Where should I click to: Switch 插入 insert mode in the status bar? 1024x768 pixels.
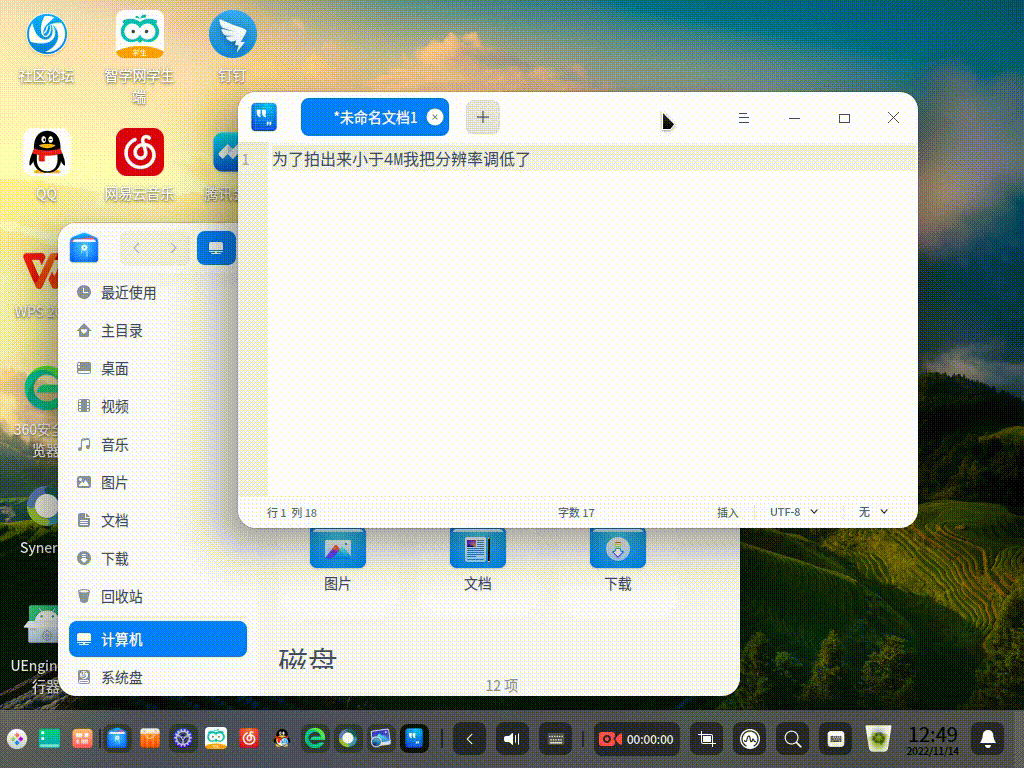[x=727, y=512]
